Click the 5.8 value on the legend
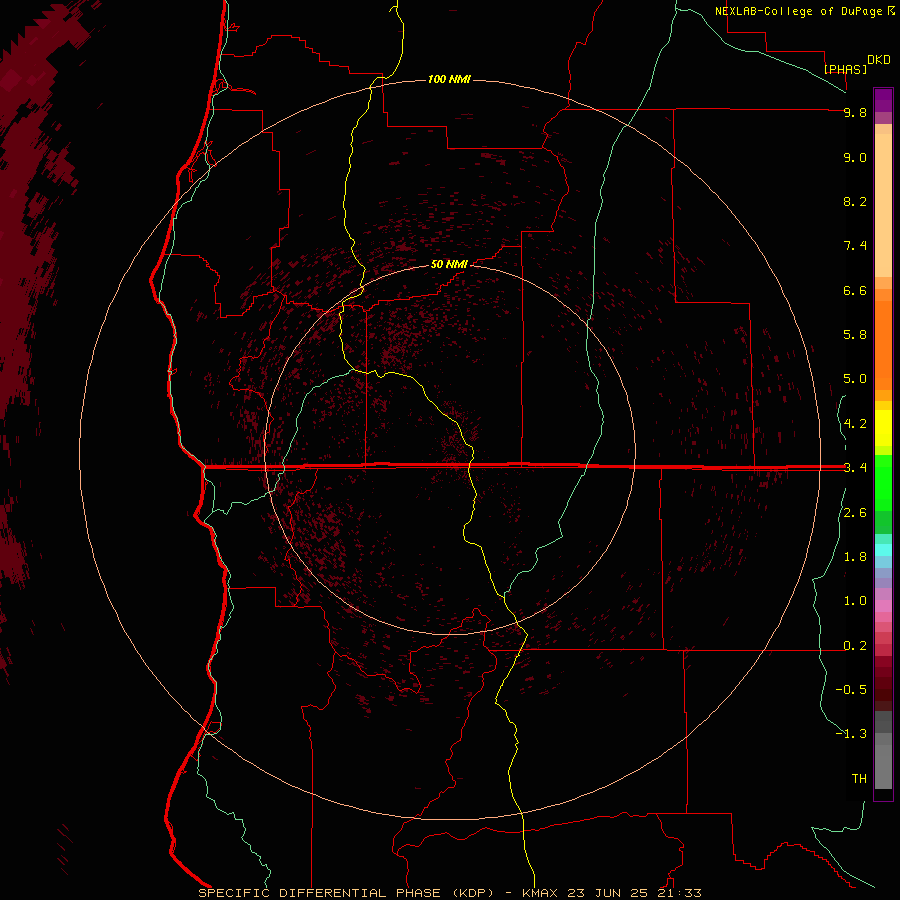Viewport: 900px width, 900px height. 855,335
